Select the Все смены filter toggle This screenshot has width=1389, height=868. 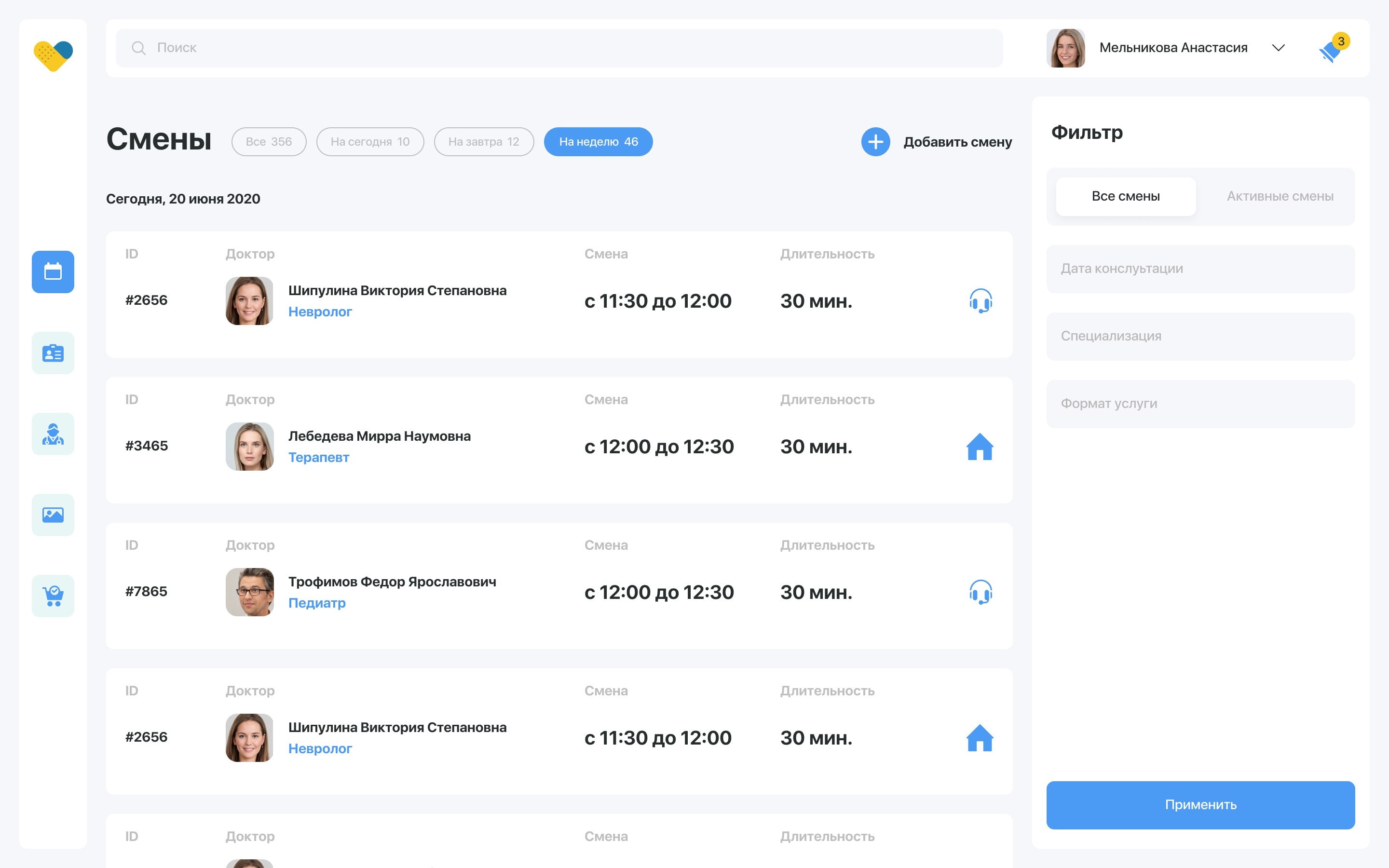[1126, 196]
